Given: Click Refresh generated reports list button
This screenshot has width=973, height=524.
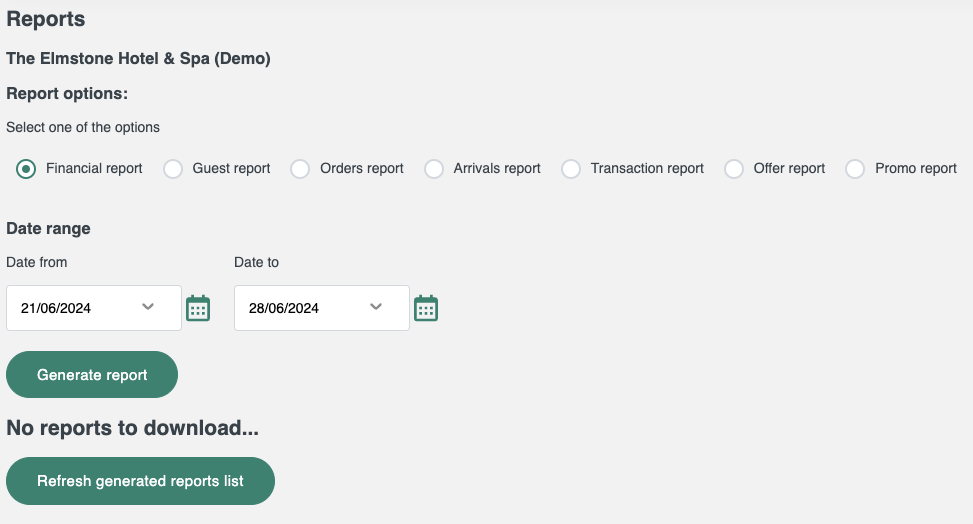Looking at the screenshot, I should pyautogui.click(x=140, y=481).
